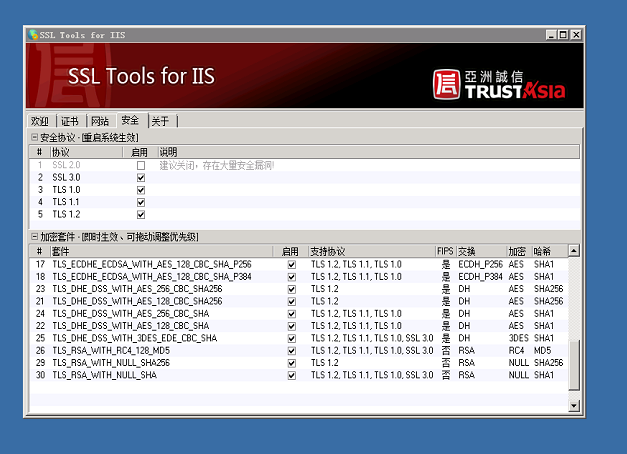Toggle the TLS 1.1 protocol checkbox

[x=141, y=202]
